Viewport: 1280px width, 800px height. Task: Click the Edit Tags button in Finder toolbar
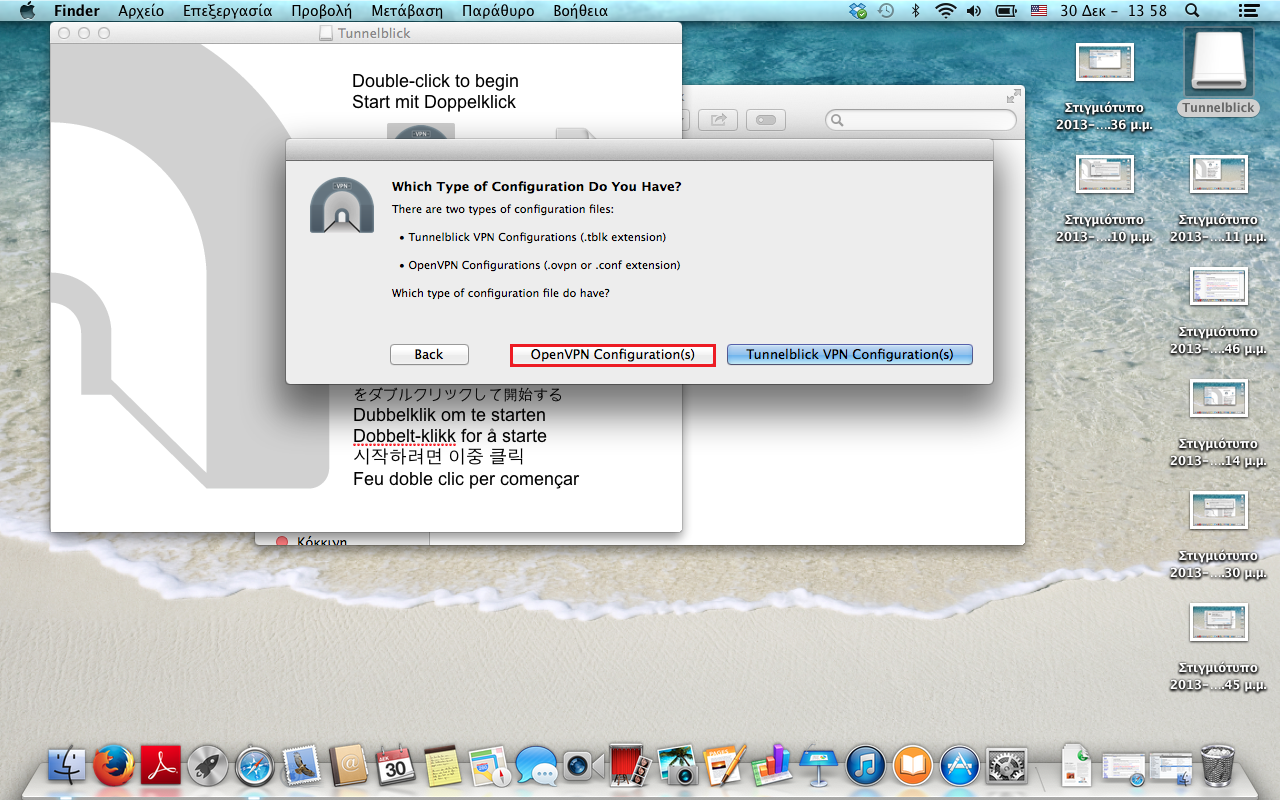766,120
